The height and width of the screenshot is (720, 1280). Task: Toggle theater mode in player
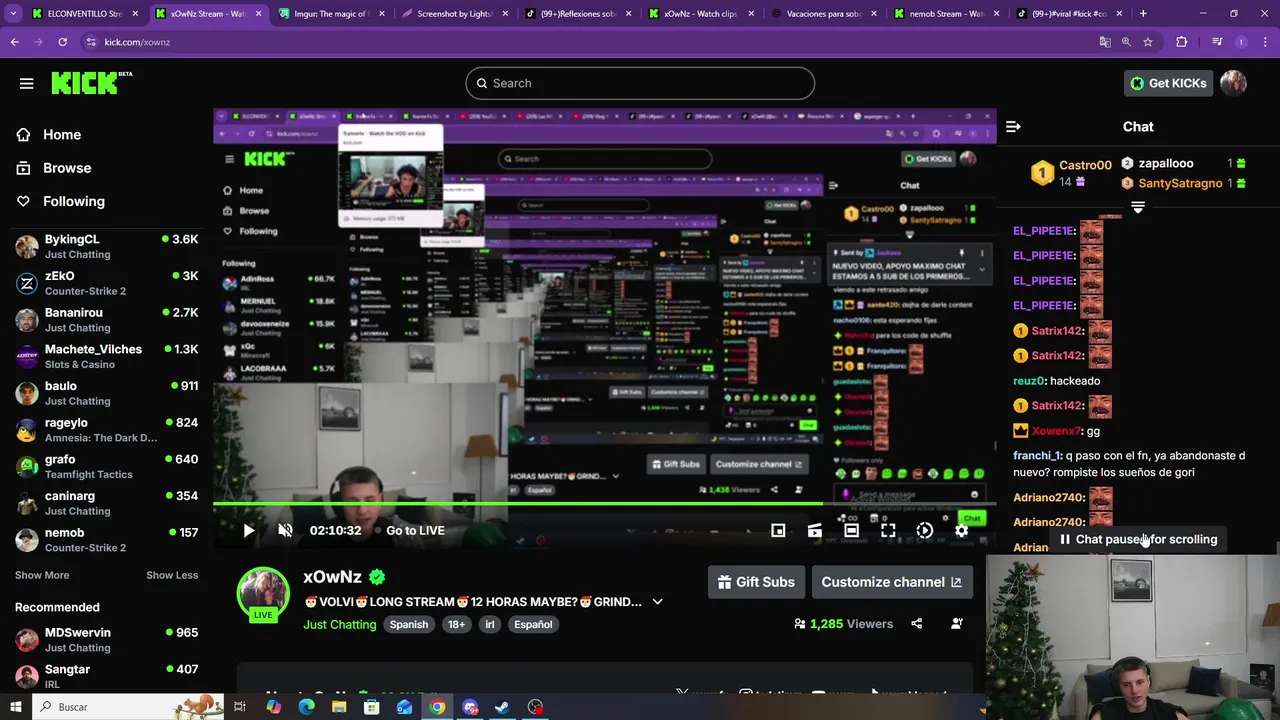[851, 531]
